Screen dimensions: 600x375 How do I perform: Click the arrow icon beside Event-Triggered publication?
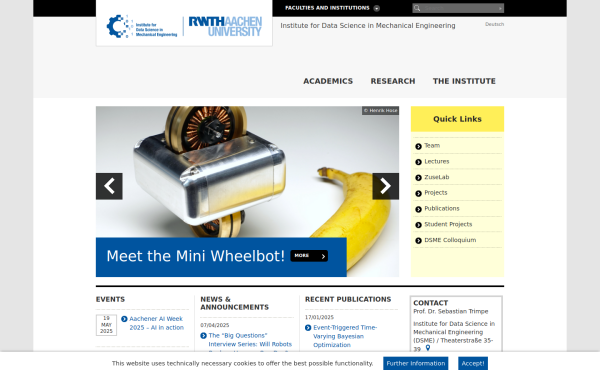[x=308, y=328]
